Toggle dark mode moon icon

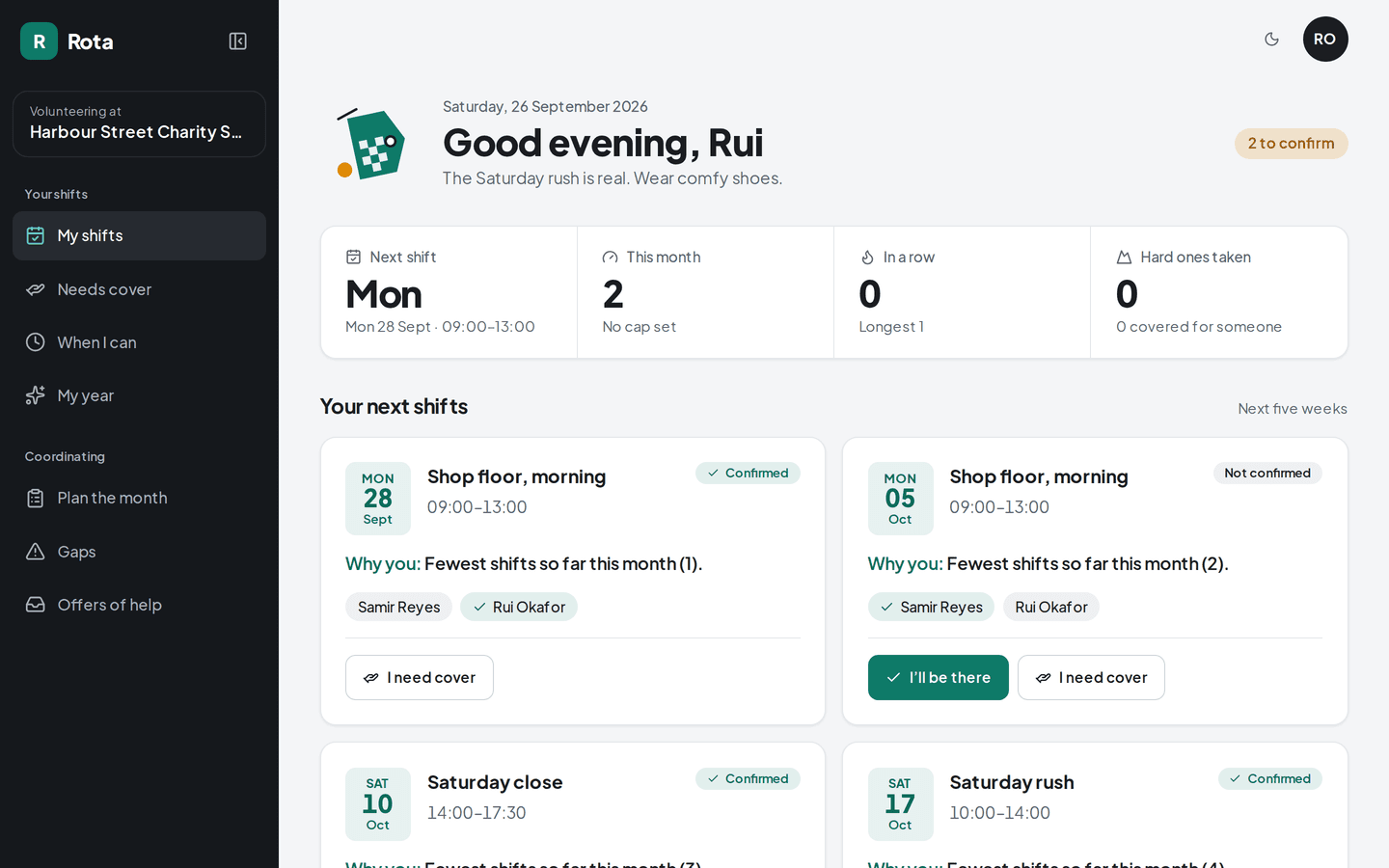click(1271, 40)
